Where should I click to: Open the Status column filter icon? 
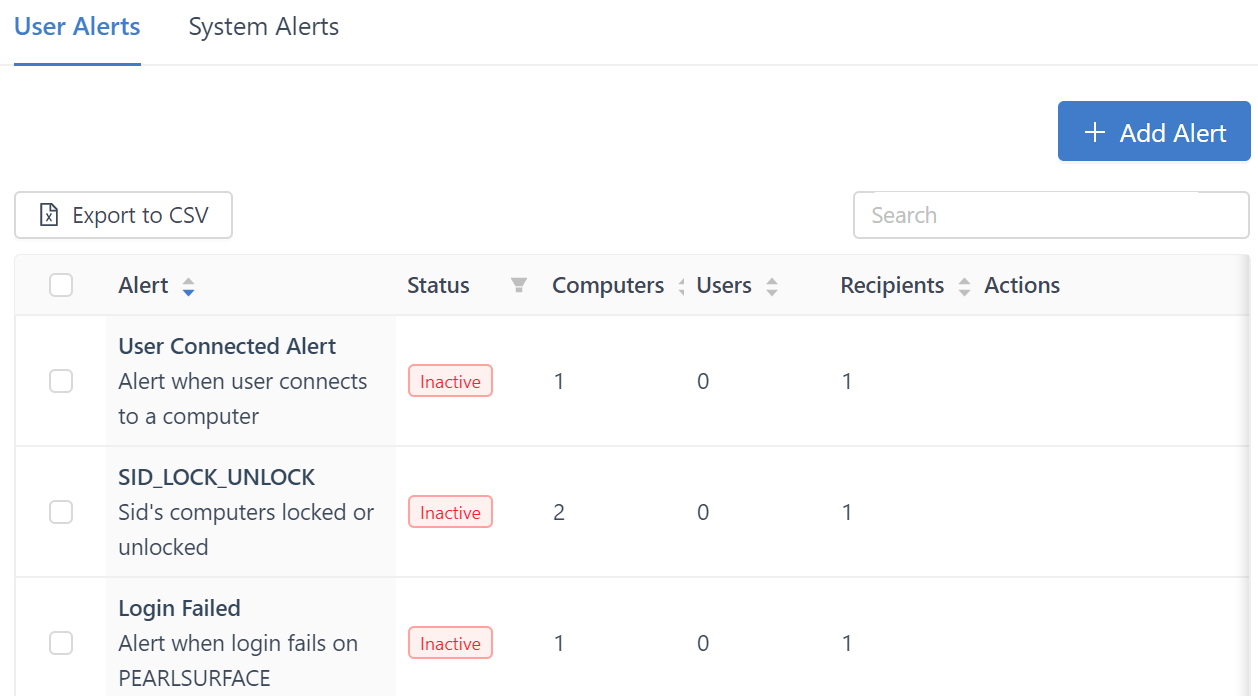pyautogui.click(x=518, y=286)
